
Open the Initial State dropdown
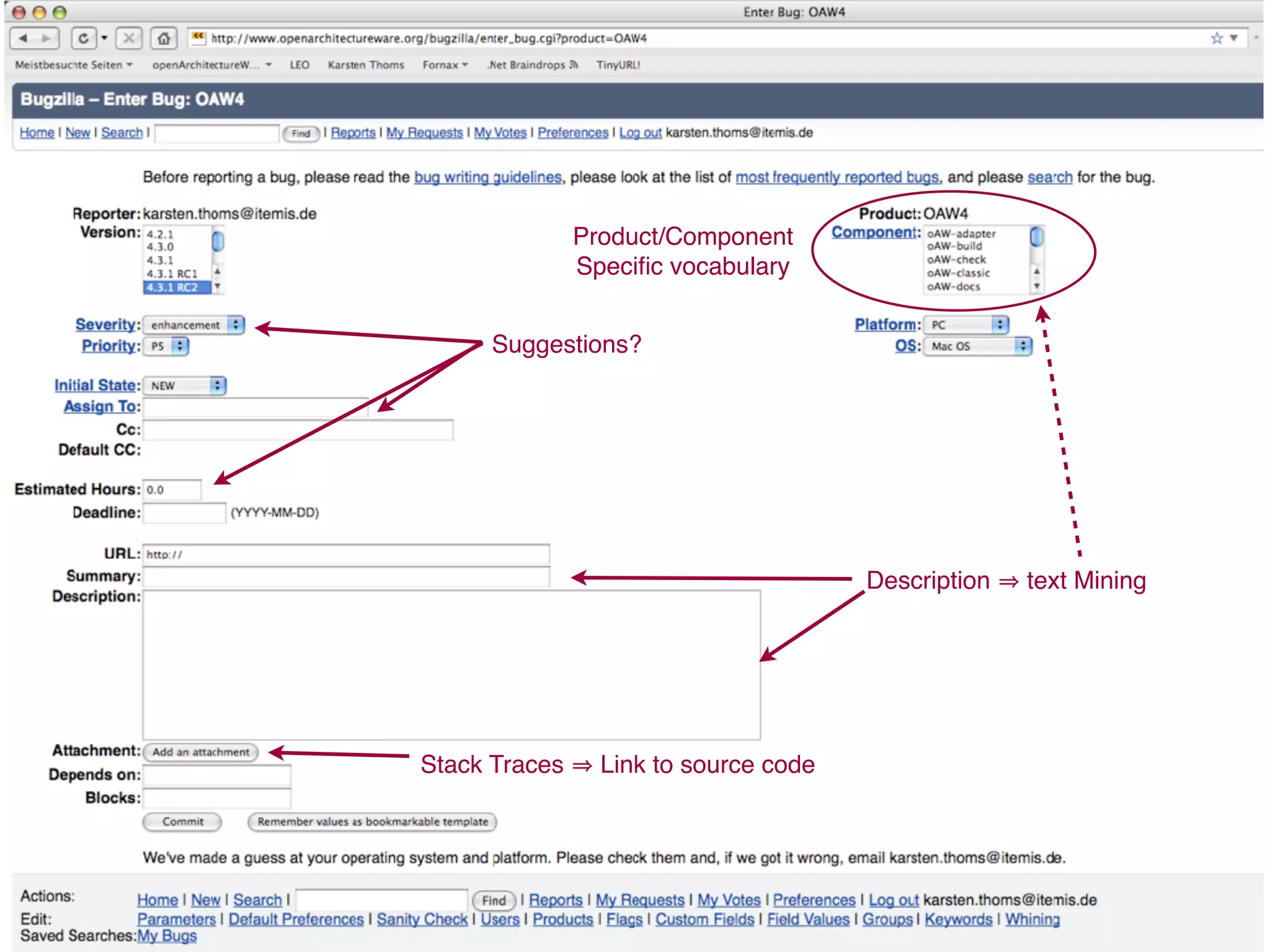(x=185, y=386)
